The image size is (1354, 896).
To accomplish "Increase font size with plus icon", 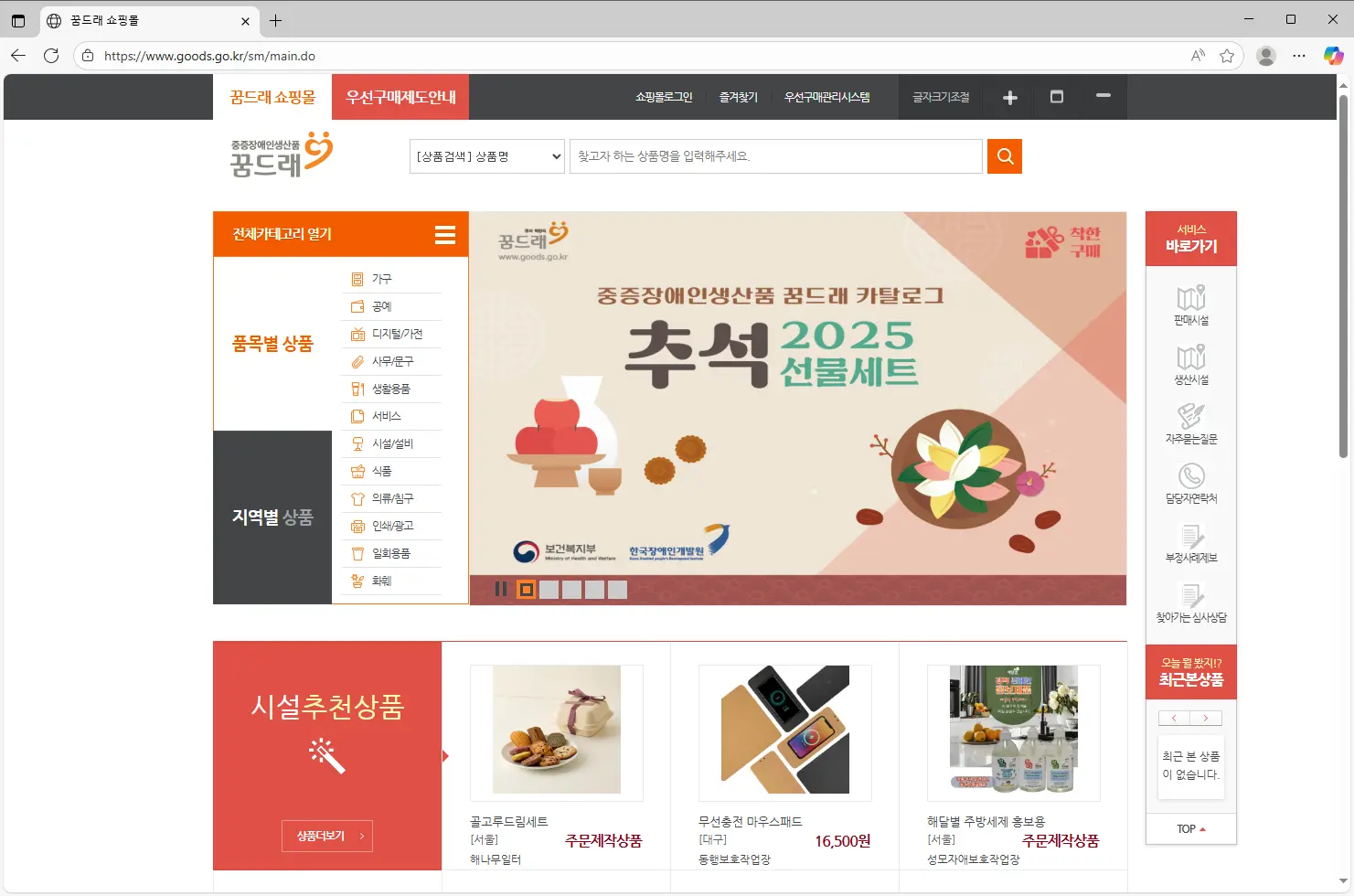I will pos(1010,97).
